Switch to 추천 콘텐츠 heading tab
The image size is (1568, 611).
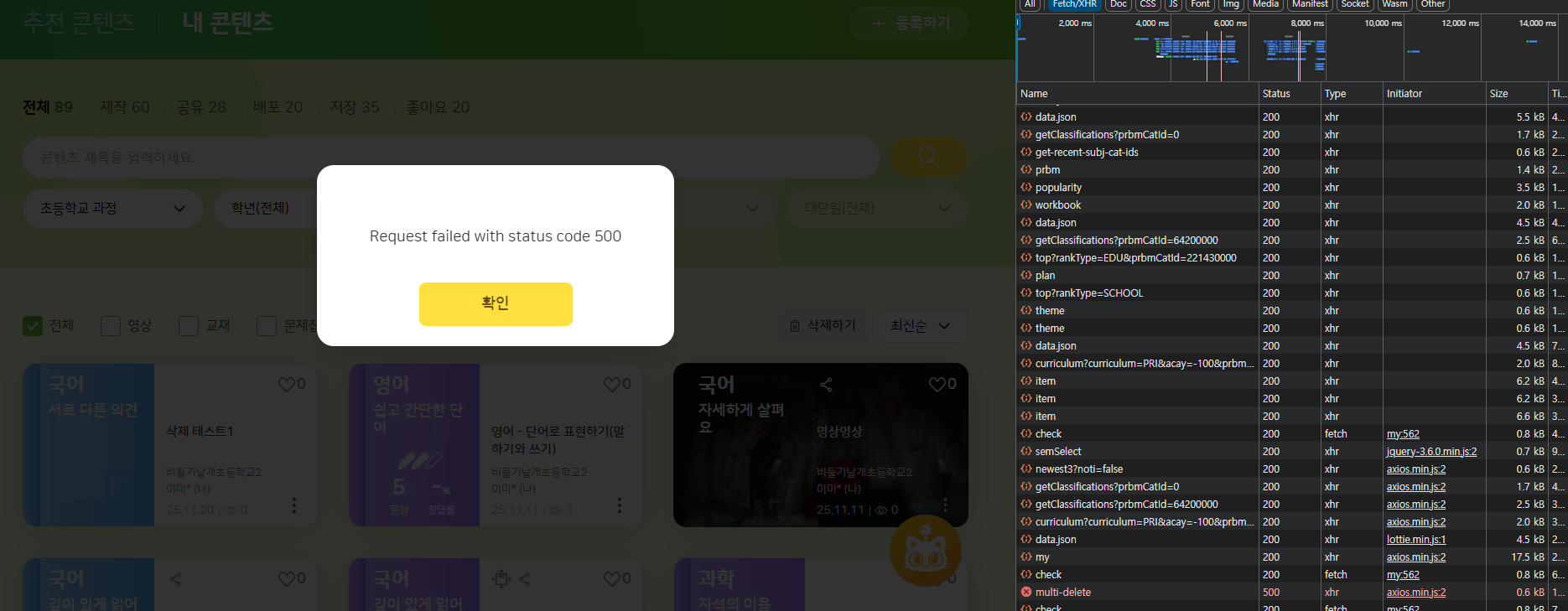(x=79, y=23)
